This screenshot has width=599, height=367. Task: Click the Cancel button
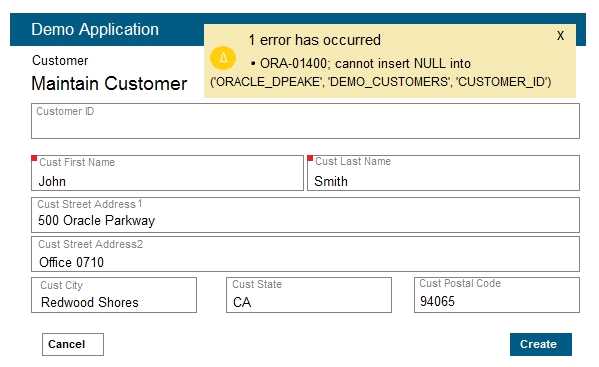tap(73, 344)
